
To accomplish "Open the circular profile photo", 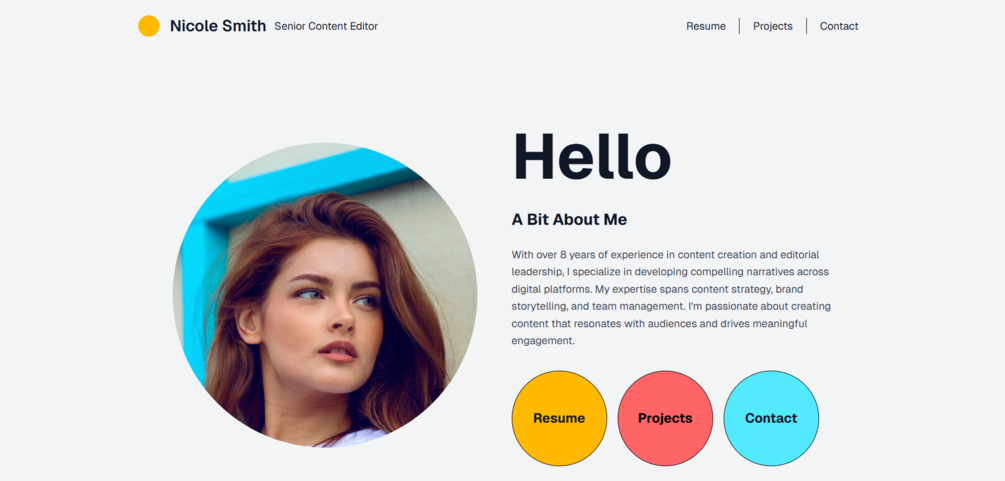I will (325, 294).
